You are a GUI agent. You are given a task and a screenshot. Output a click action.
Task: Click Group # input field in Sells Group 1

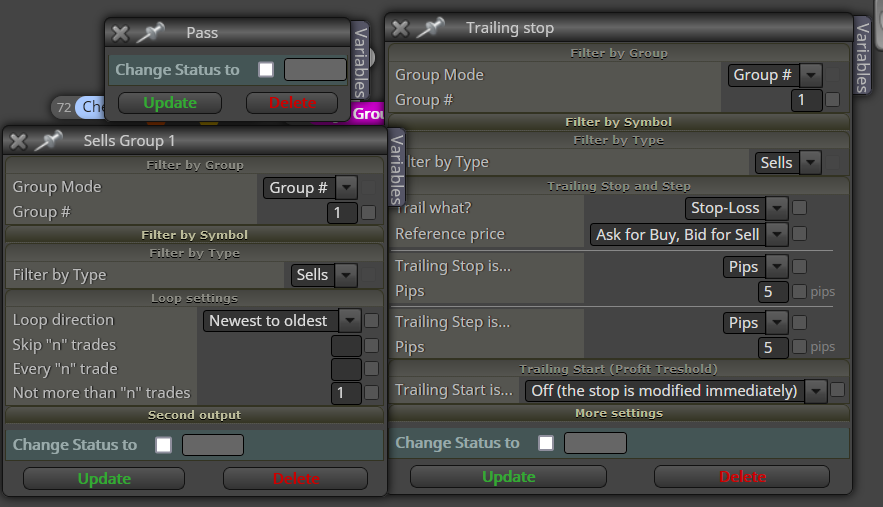[x=342, y=213]
